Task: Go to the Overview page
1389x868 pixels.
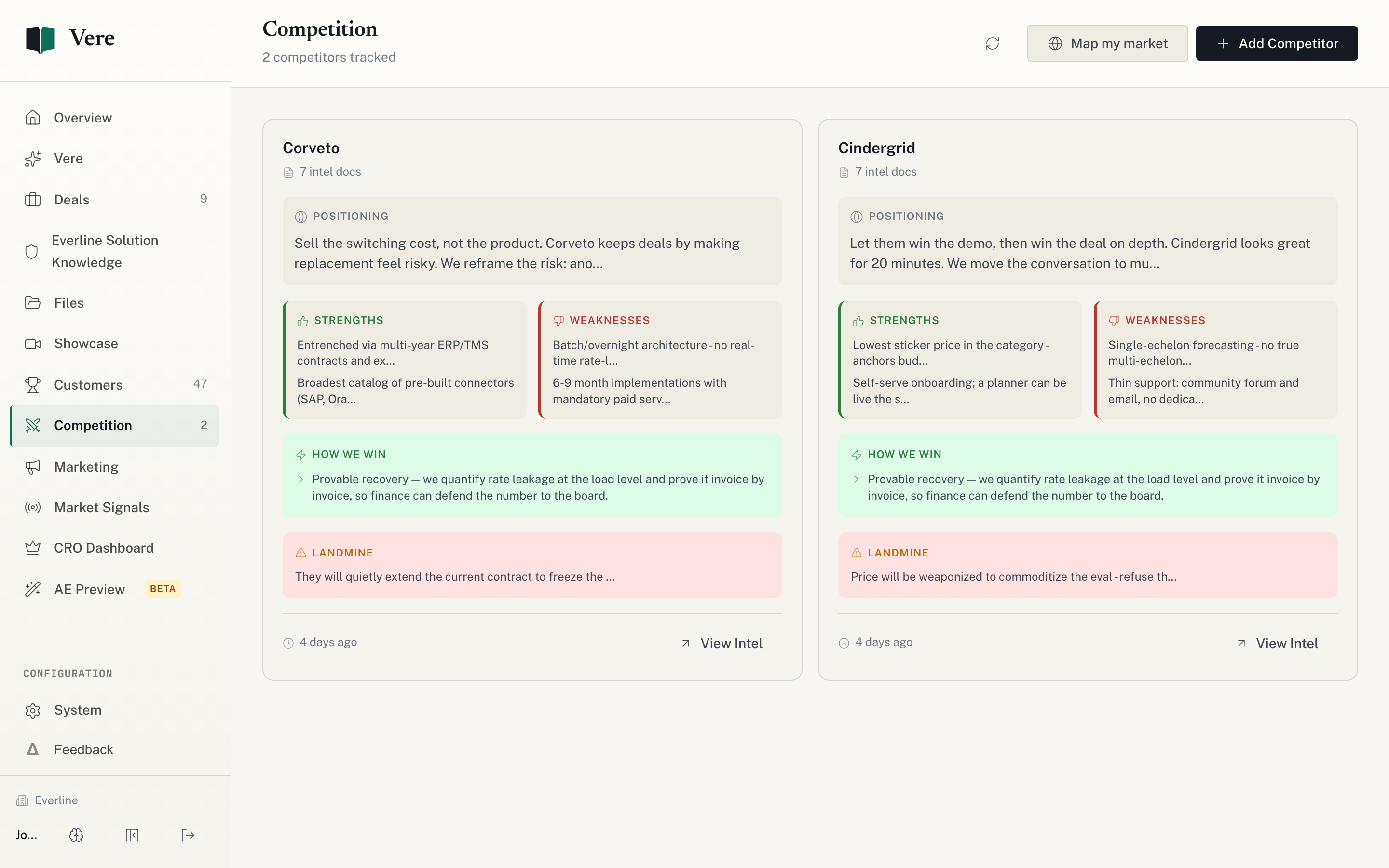Action: (x=114, y=118)
